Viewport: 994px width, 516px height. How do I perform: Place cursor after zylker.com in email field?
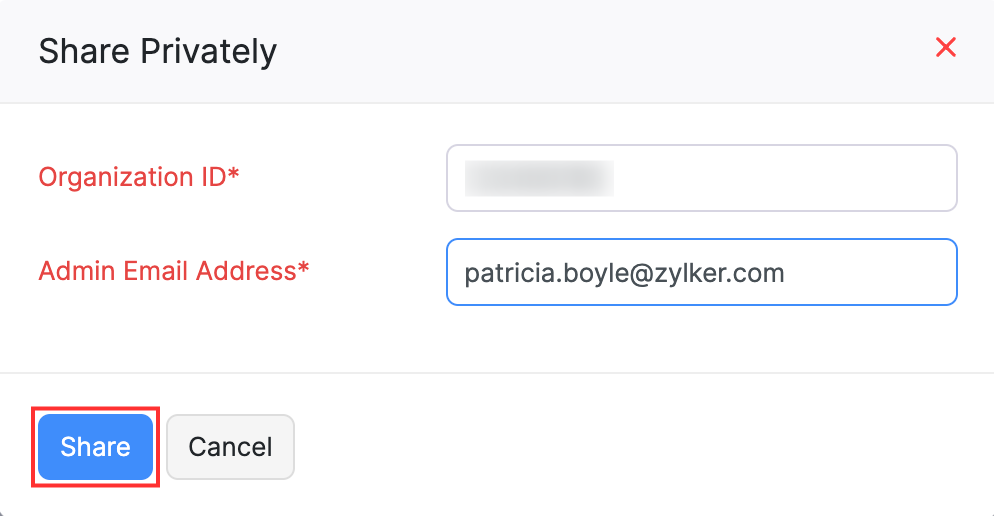[x=787, y=272]
